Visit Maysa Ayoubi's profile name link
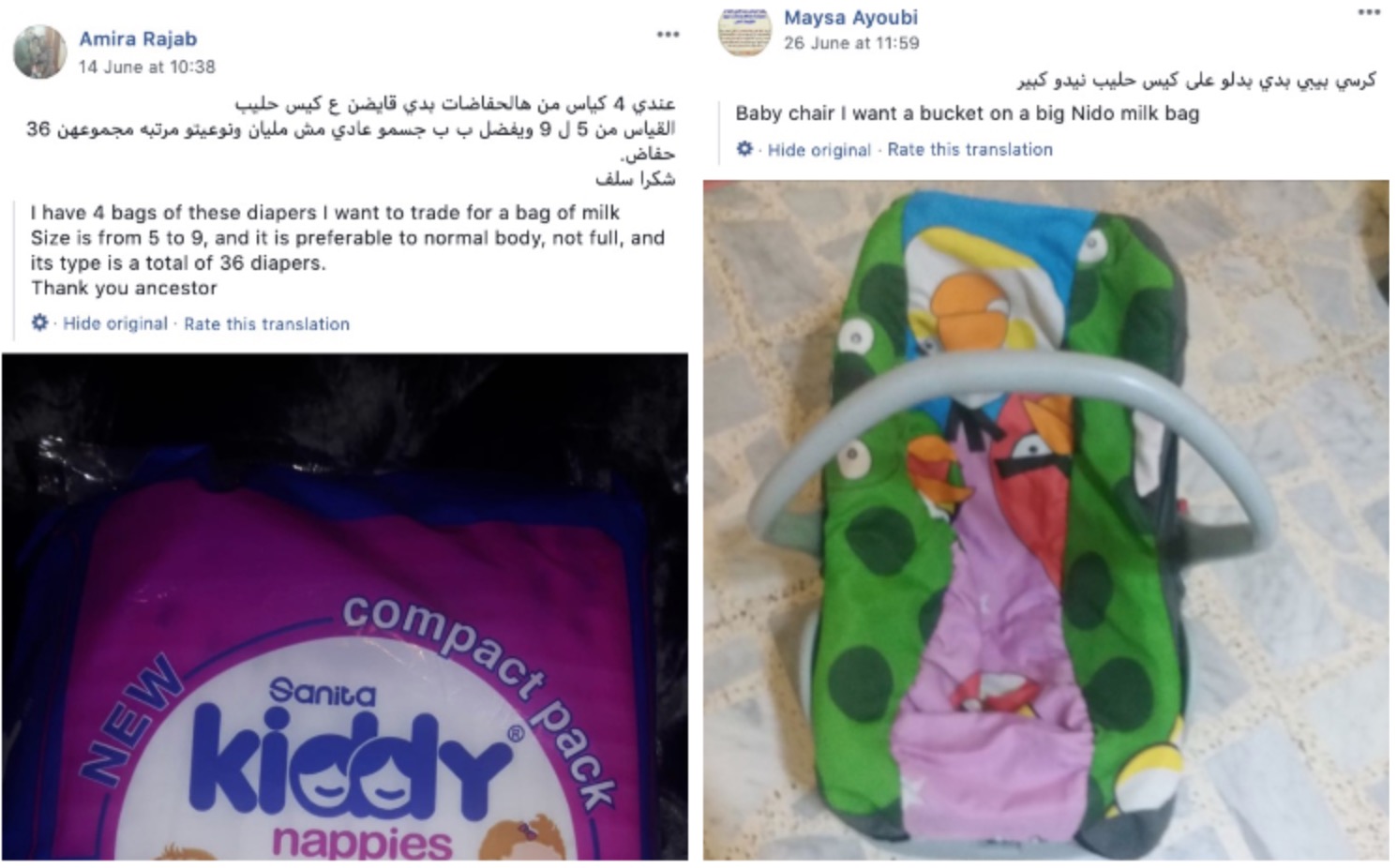 [850, 18]
